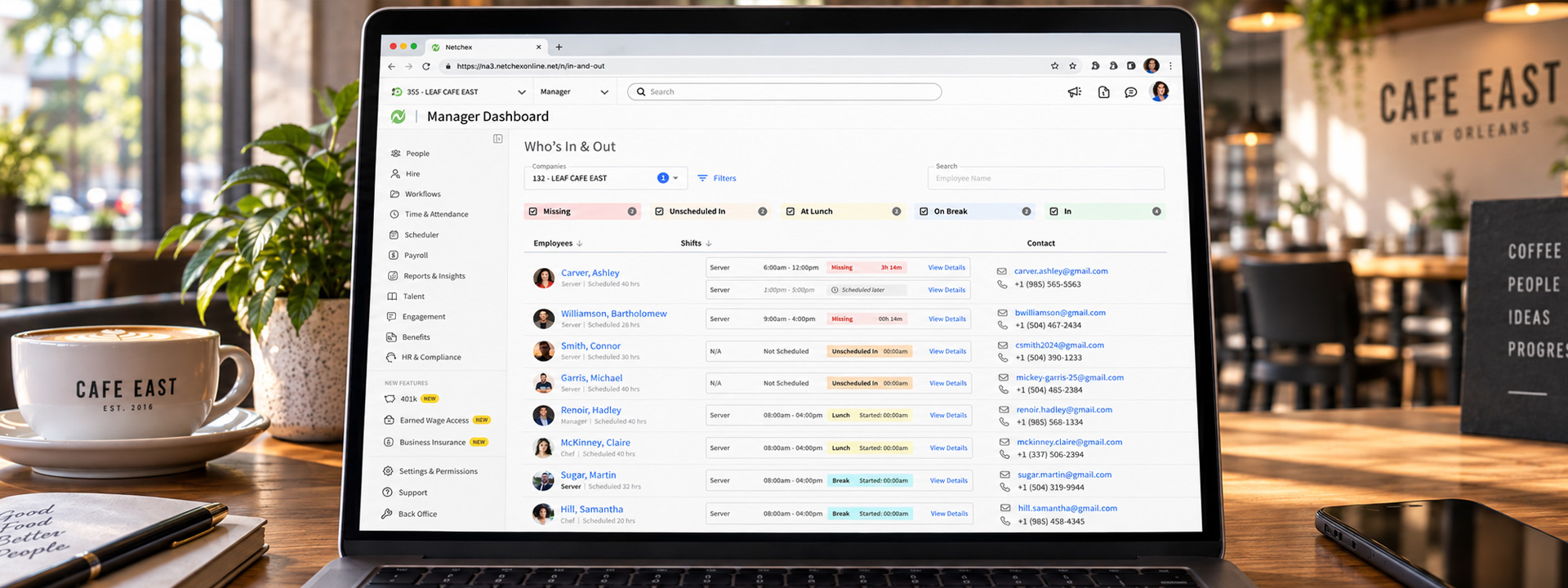Click the Netchex logo beside Manager Dashboard

click(398, 117)
